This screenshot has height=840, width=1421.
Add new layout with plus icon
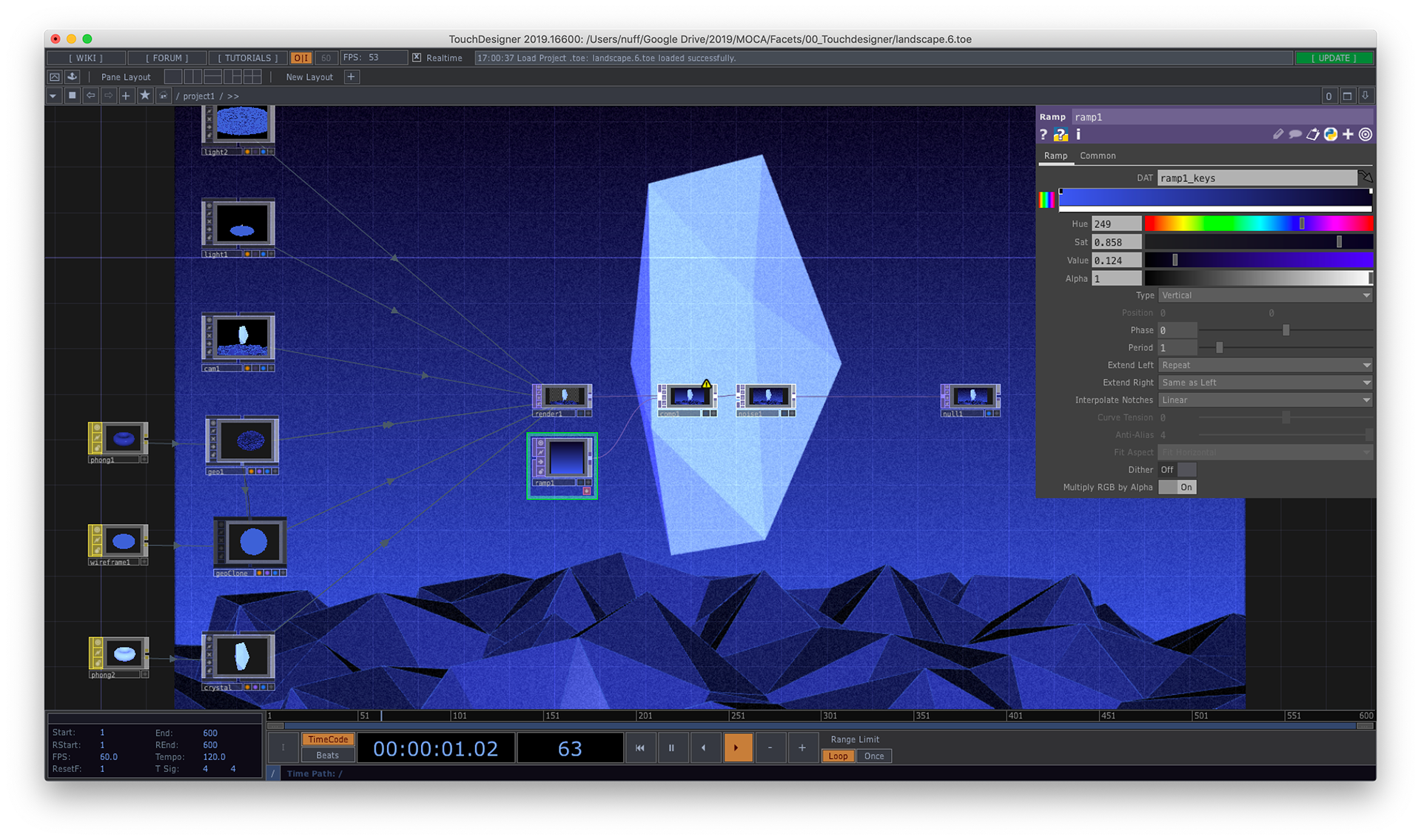tap(352, 77)
